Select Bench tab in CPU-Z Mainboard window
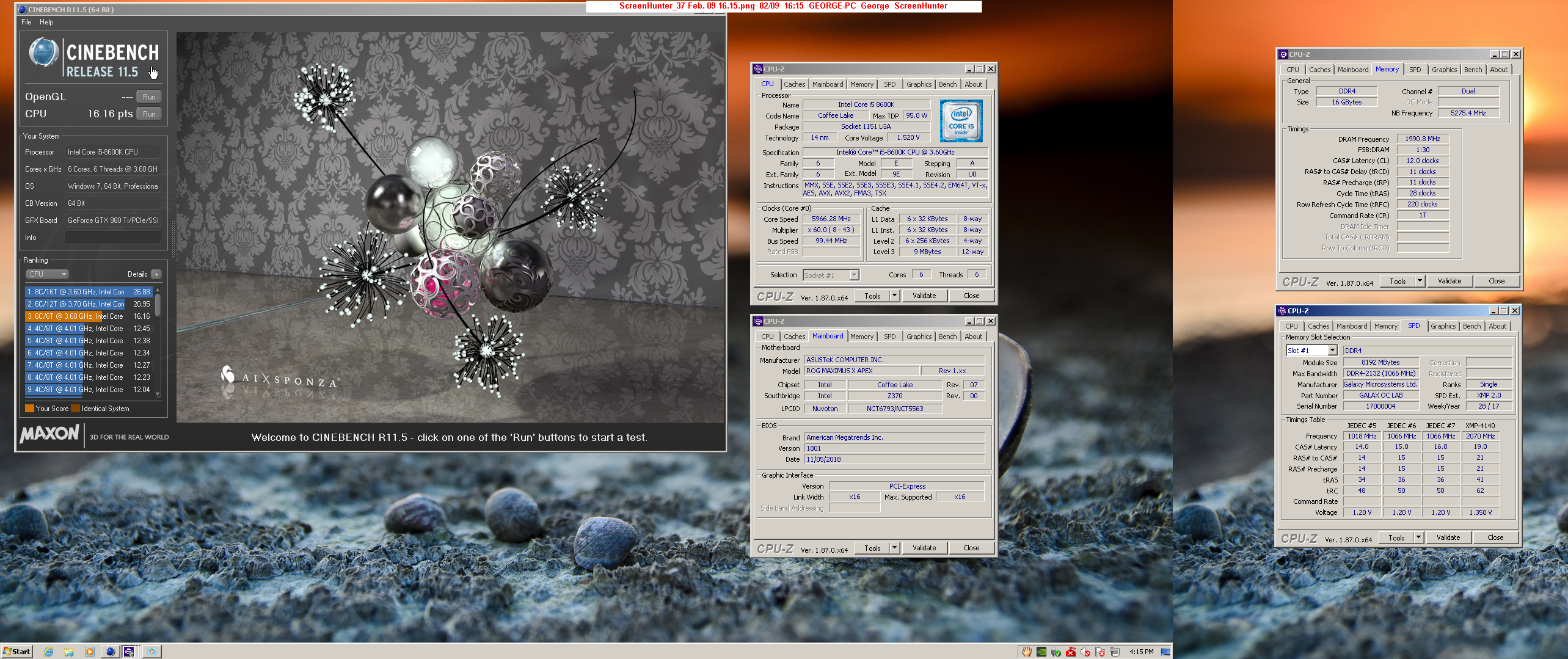Viewport: 1568px width, 659px height. tap(948, 337)
